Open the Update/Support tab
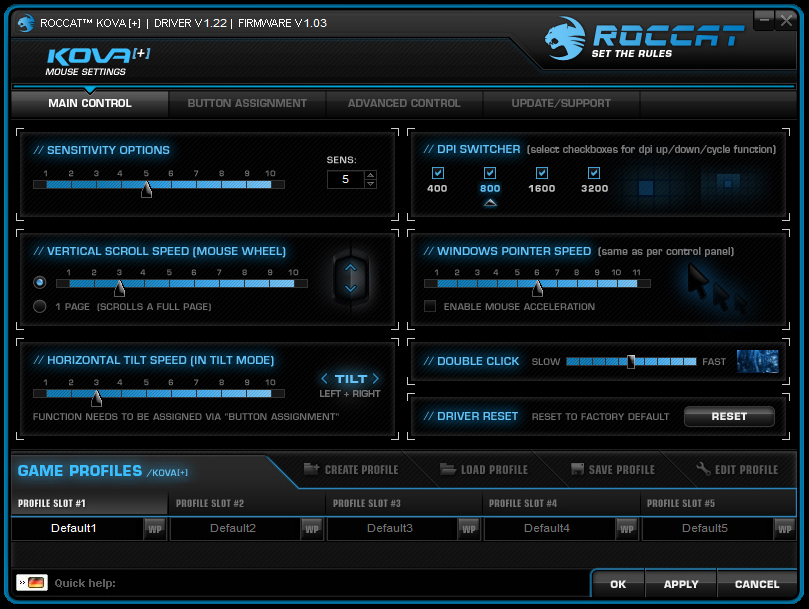Viewport: 809px width, 609px height. point(561,103)
